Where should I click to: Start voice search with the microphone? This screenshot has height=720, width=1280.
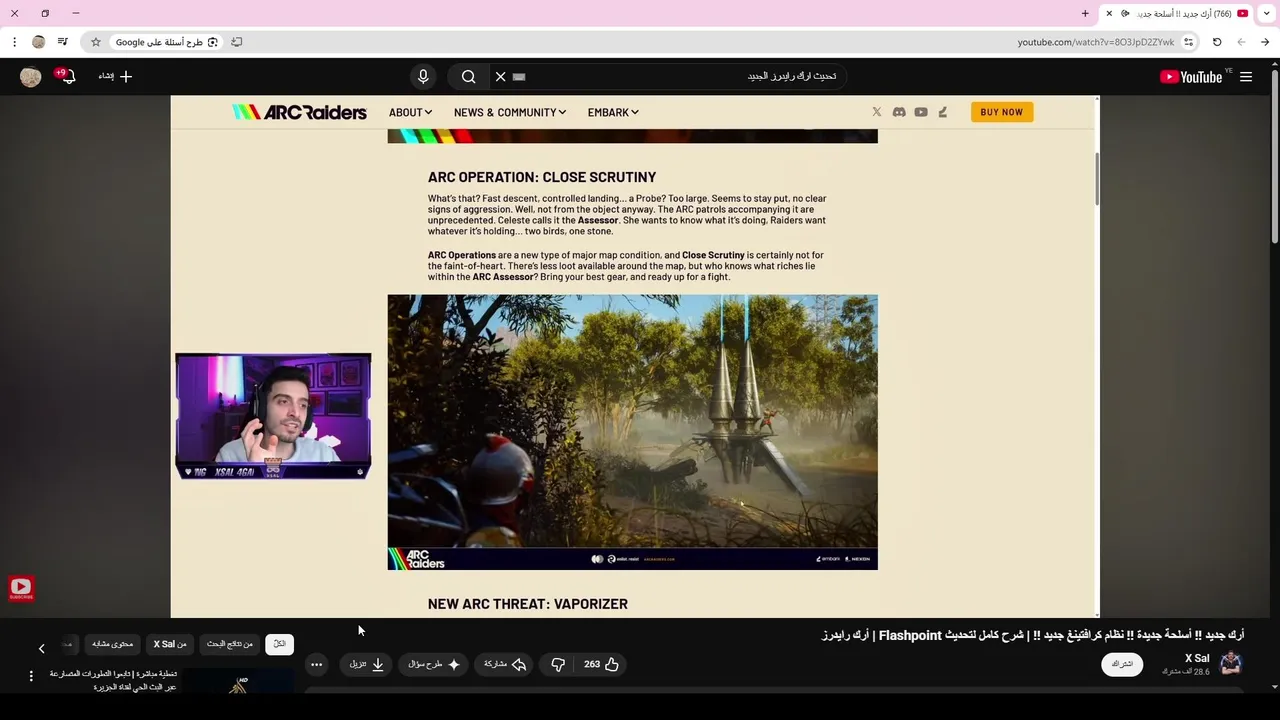pos(423,77)
